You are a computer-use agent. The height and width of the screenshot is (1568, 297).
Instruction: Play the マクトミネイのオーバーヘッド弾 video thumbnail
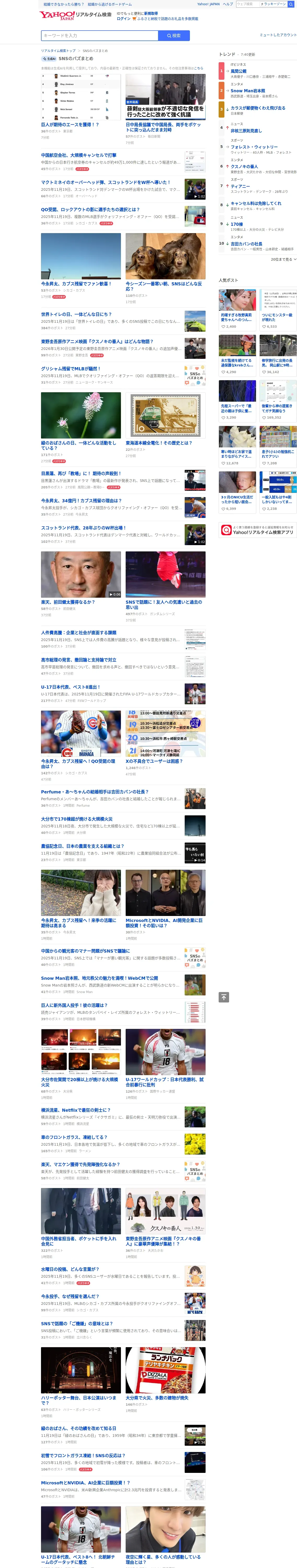(x=195, y=189)
